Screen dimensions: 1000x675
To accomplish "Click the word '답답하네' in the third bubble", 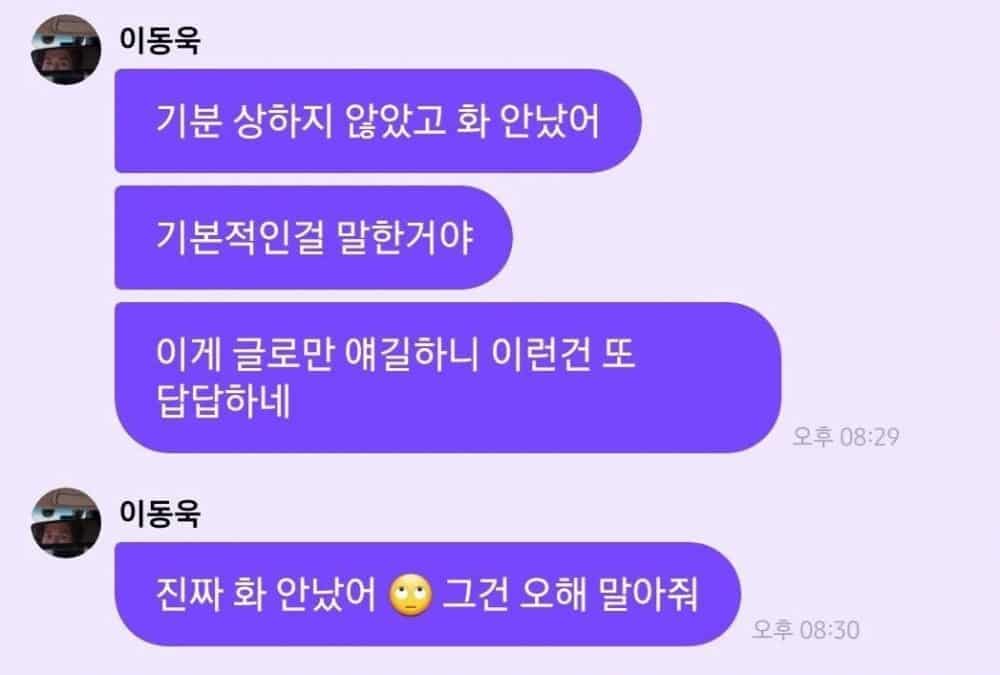I will pyautogui.click(x=223, y=401).
